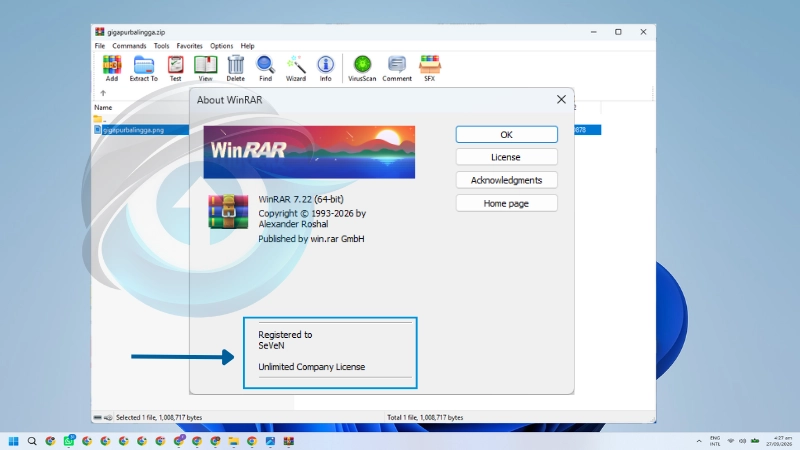Image resolution: width=800 pixels, height=450 pixels.
Task: Open the File menu
Action: pos(100,46)
